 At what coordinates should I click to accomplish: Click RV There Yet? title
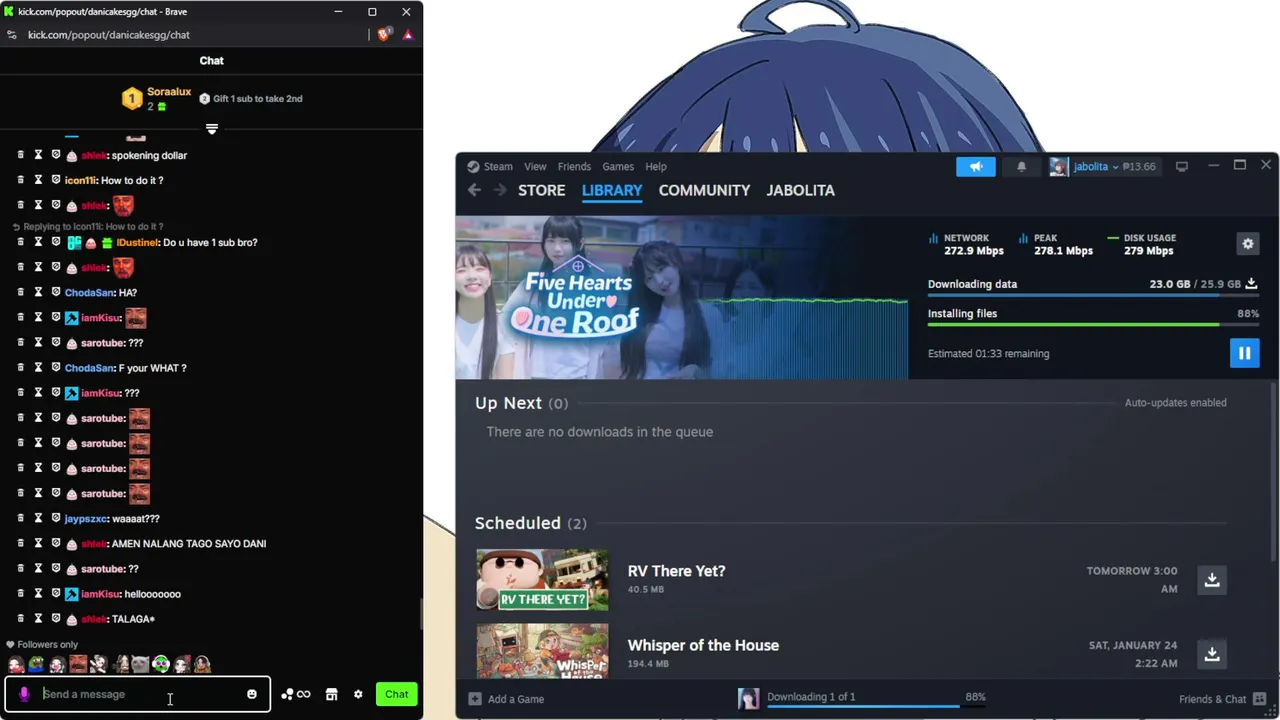(676, 571)
